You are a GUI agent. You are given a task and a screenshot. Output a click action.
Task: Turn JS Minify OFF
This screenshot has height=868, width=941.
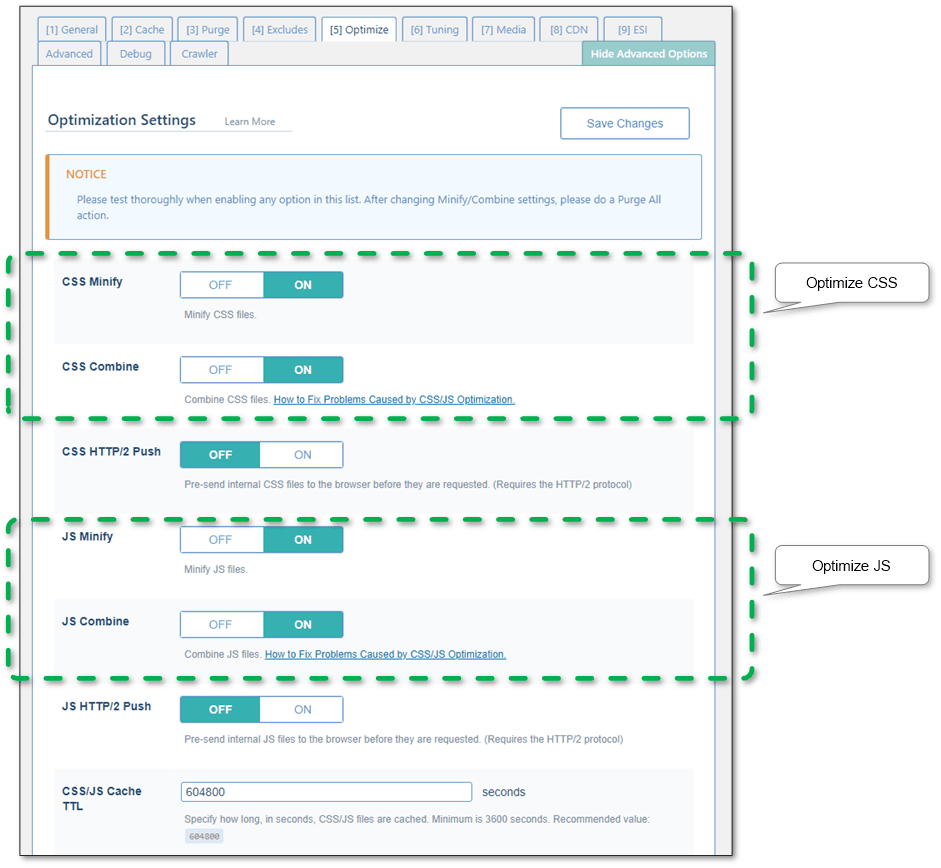(221, 540)
